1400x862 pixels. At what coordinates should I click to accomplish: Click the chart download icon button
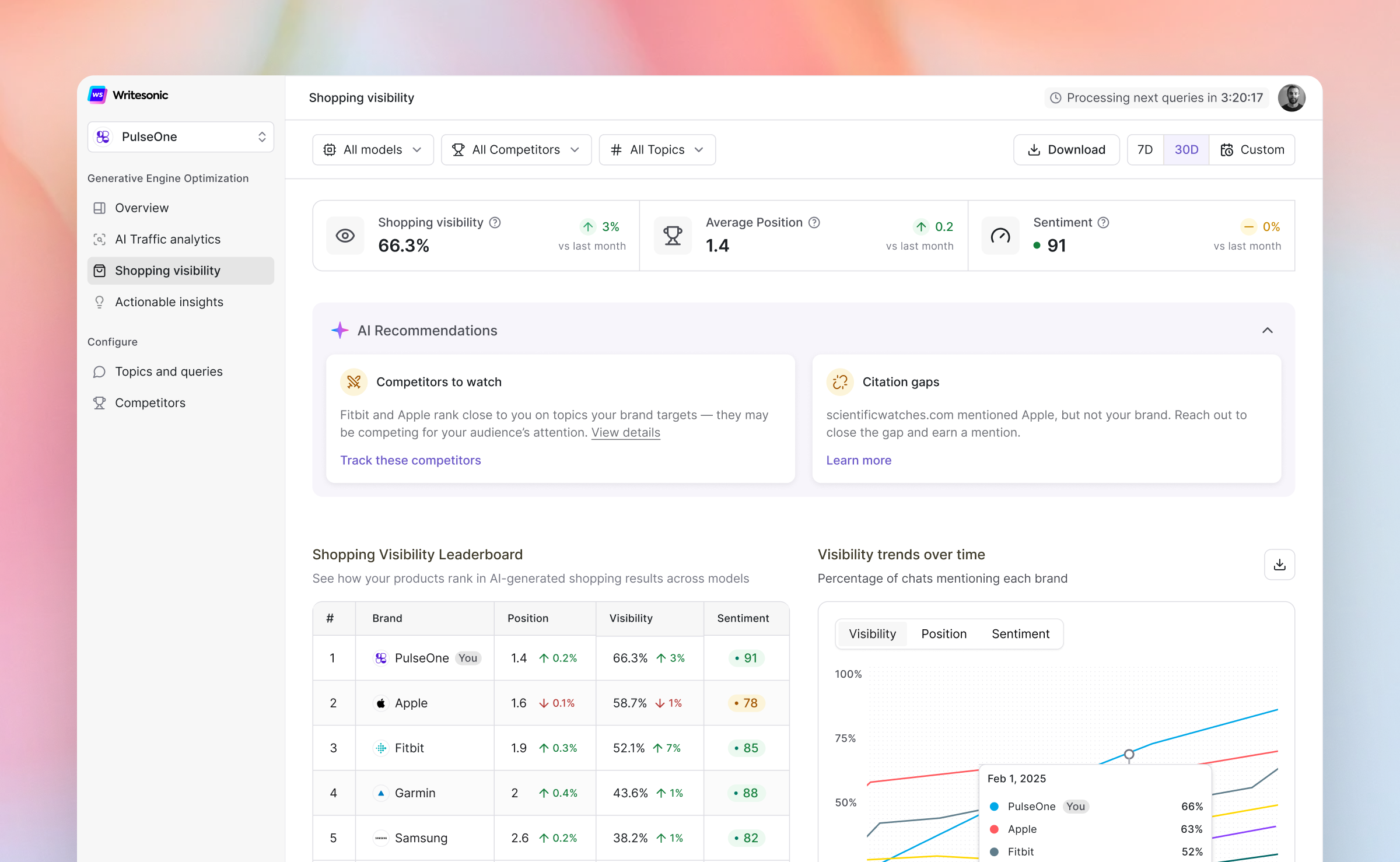[x=1279, y=564]
